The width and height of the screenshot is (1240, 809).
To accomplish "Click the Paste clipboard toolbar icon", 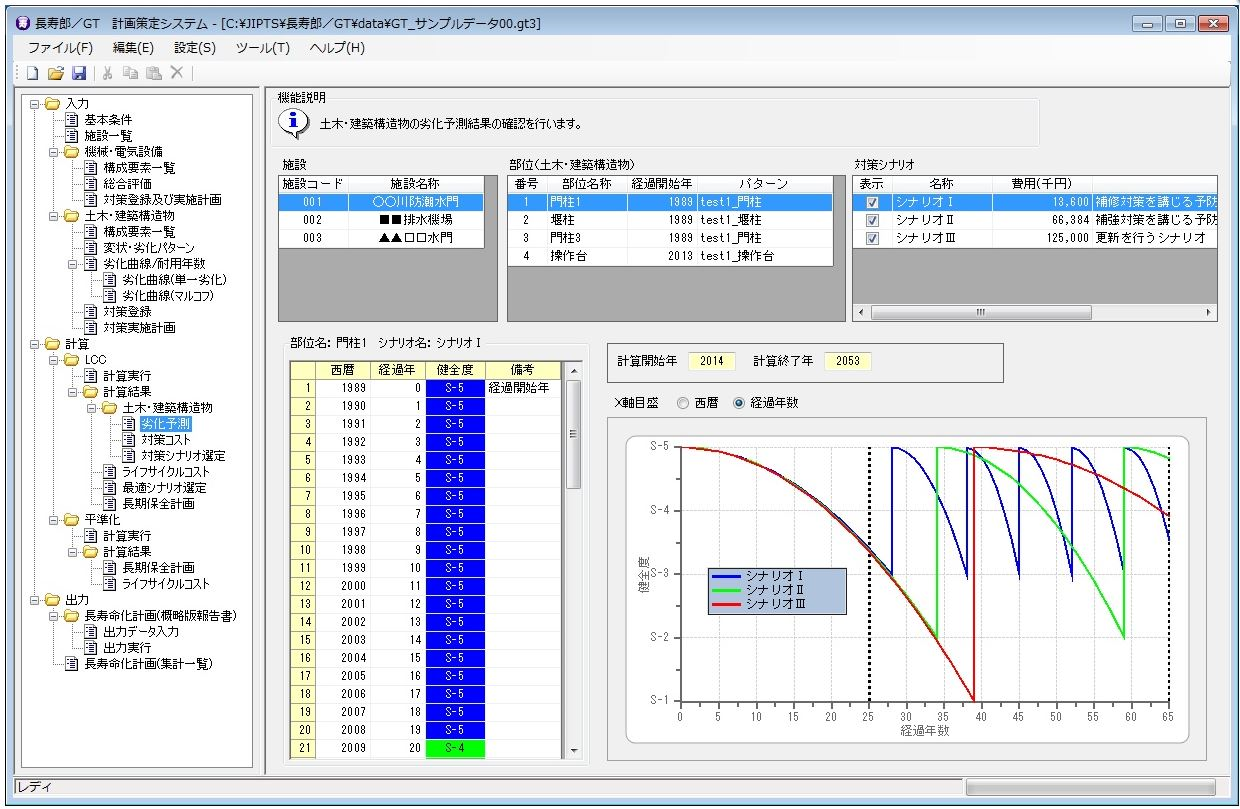I will coord(153,73).
